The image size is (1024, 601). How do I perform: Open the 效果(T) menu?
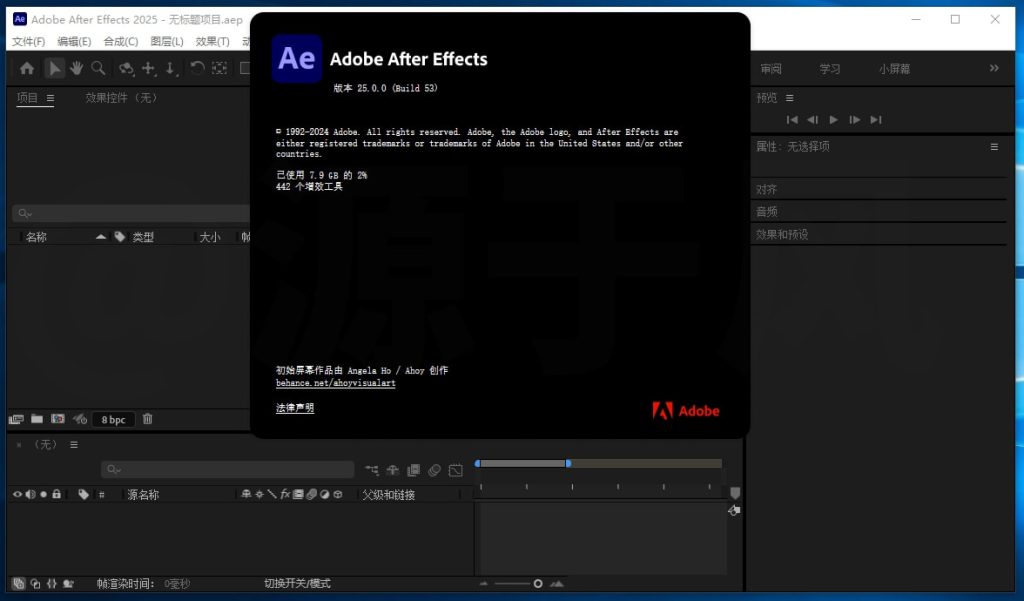(x=212, y=41)
